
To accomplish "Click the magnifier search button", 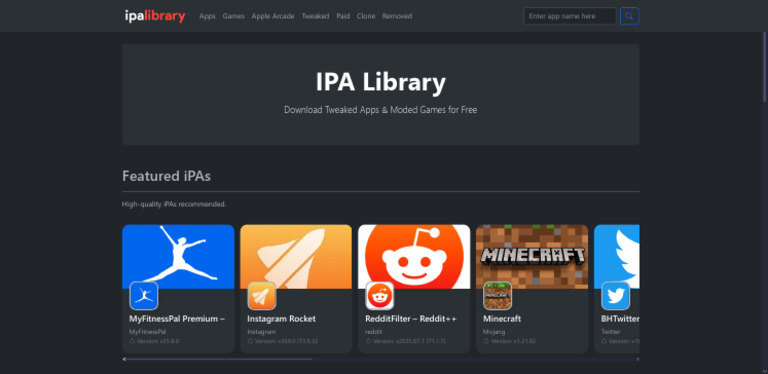I will [x=629, y=16].
